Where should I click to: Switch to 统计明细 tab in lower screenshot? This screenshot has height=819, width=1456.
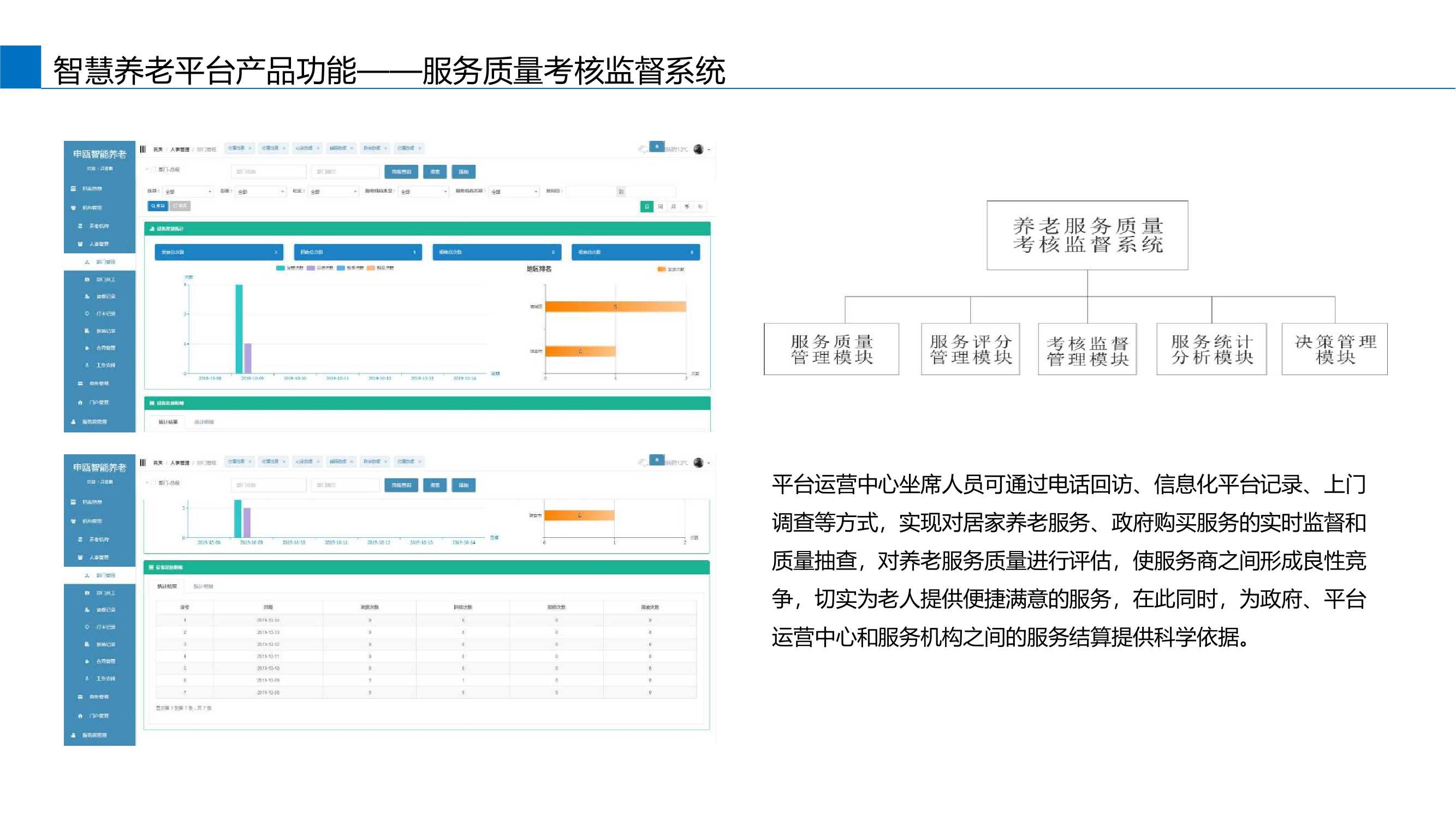[x=203, y=586]
